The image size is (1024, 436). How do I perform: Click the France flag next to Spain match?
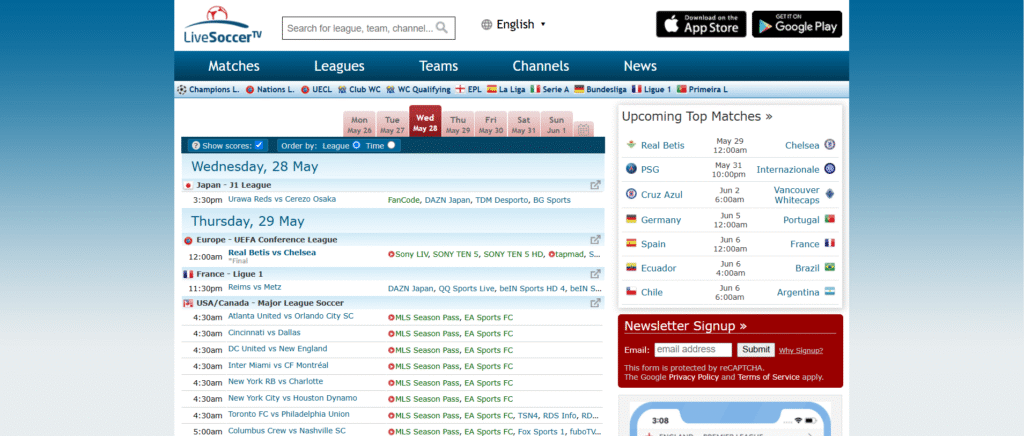click(x=829, y=243)
